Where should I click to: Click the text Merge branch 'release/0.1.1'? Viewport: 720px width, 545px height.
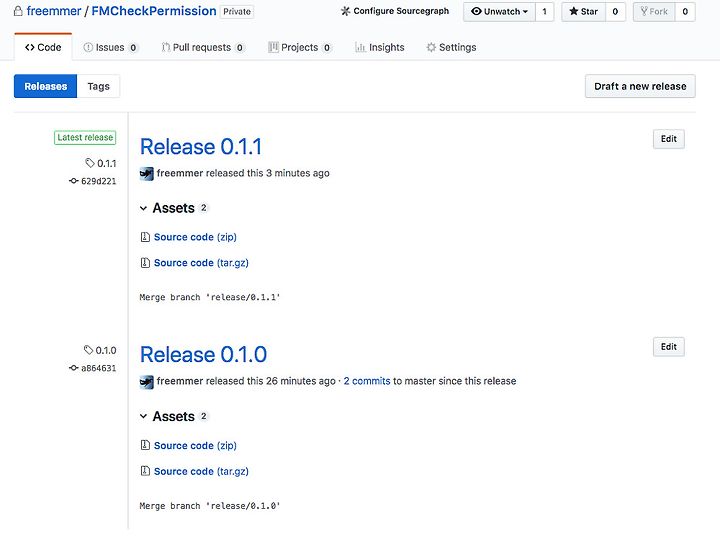coord(210,297)
